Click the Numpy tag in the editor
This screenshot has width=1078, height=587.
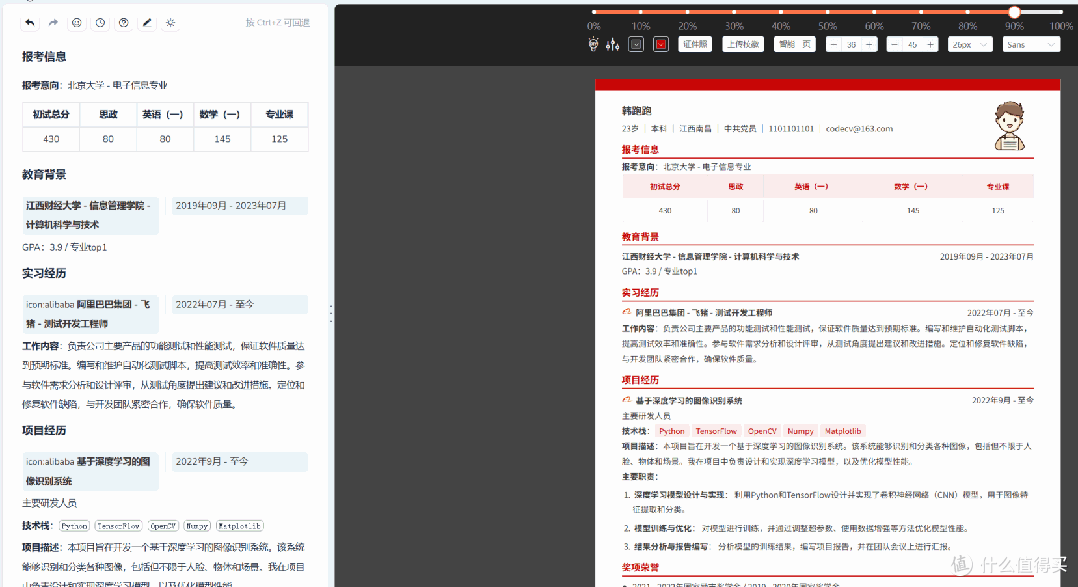(197, 526)
